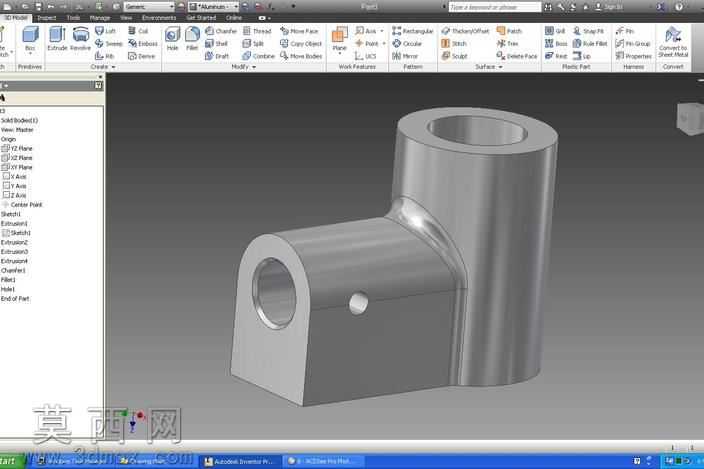
Task: Open the Axis tool dropdown arrow
Action: (382, 31)
